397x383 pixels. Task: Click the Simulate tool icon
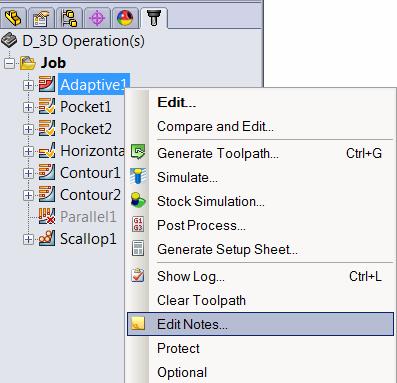pyautogui.click(x=138, y=177)
